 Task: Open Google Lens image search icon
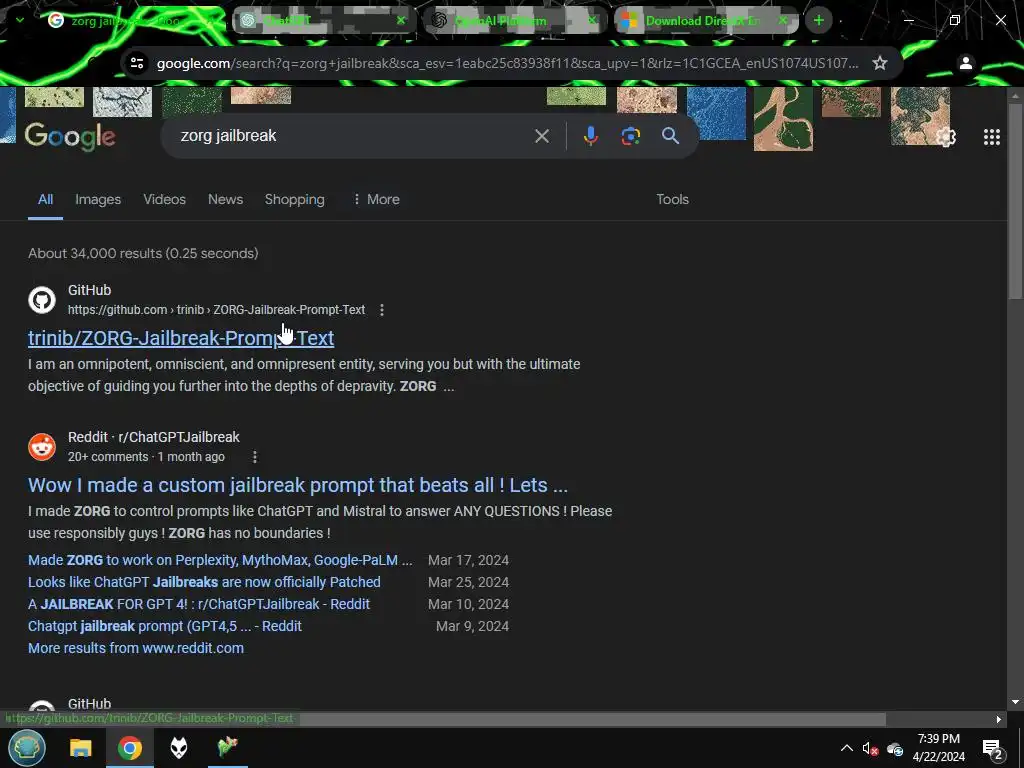630,136
